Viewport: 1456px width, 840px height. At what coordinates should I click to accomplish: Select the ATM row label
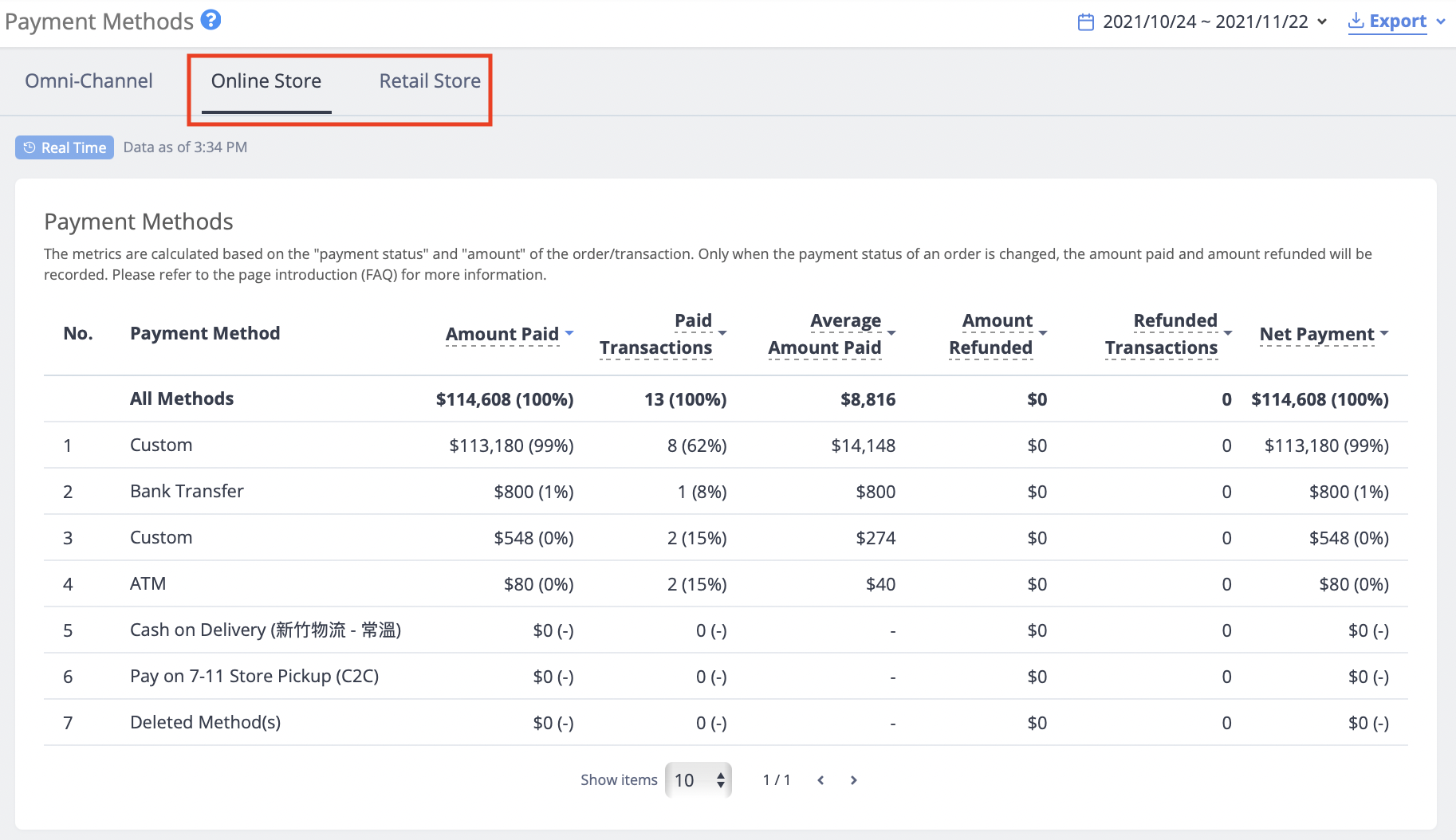(x=148, y=583)
